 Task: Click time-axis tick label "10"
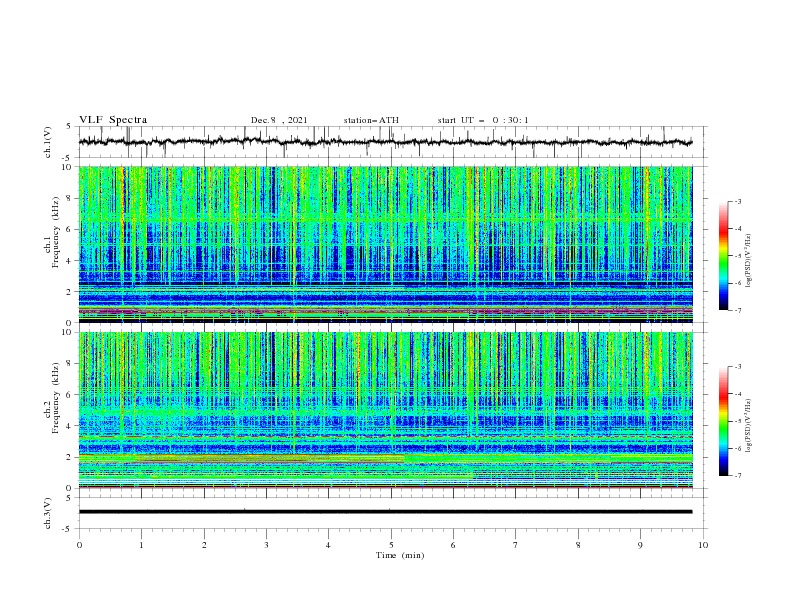tap(703, 545)
